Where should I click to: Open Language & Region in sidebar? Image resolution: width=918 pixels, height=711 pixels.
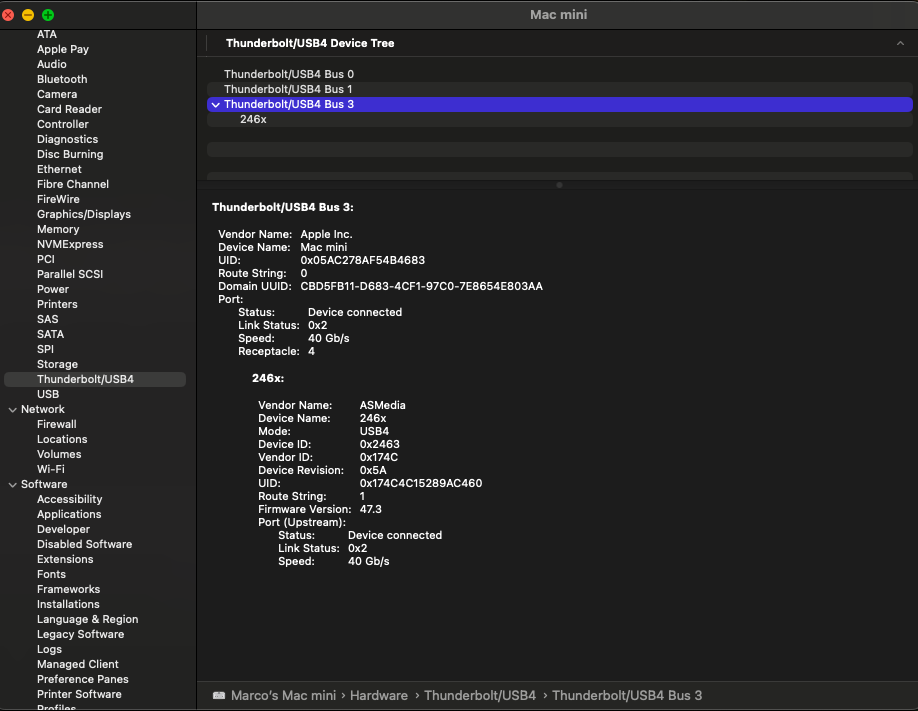click(87, 619)
